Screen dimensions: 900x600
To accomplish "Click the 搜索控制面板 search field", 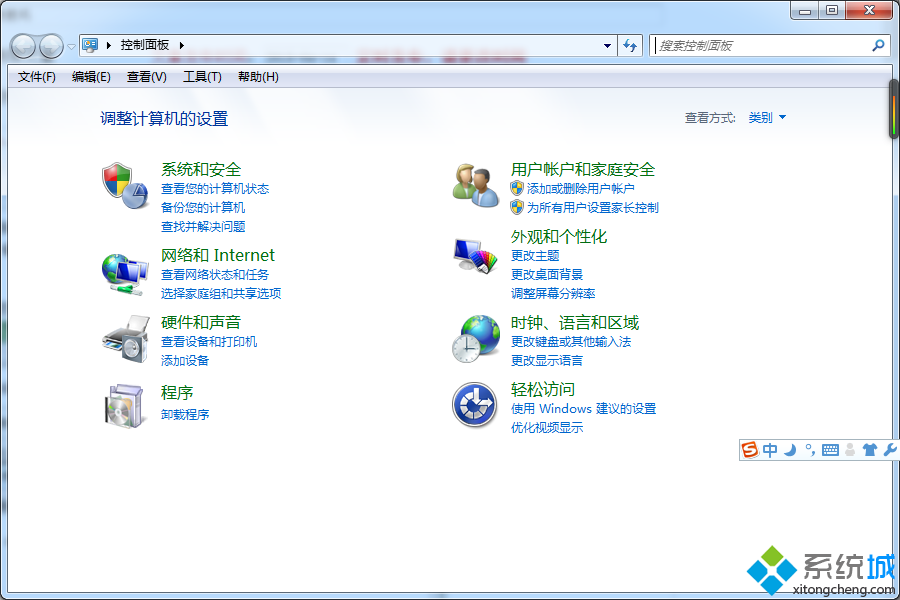I will click(x=760, y=45).
